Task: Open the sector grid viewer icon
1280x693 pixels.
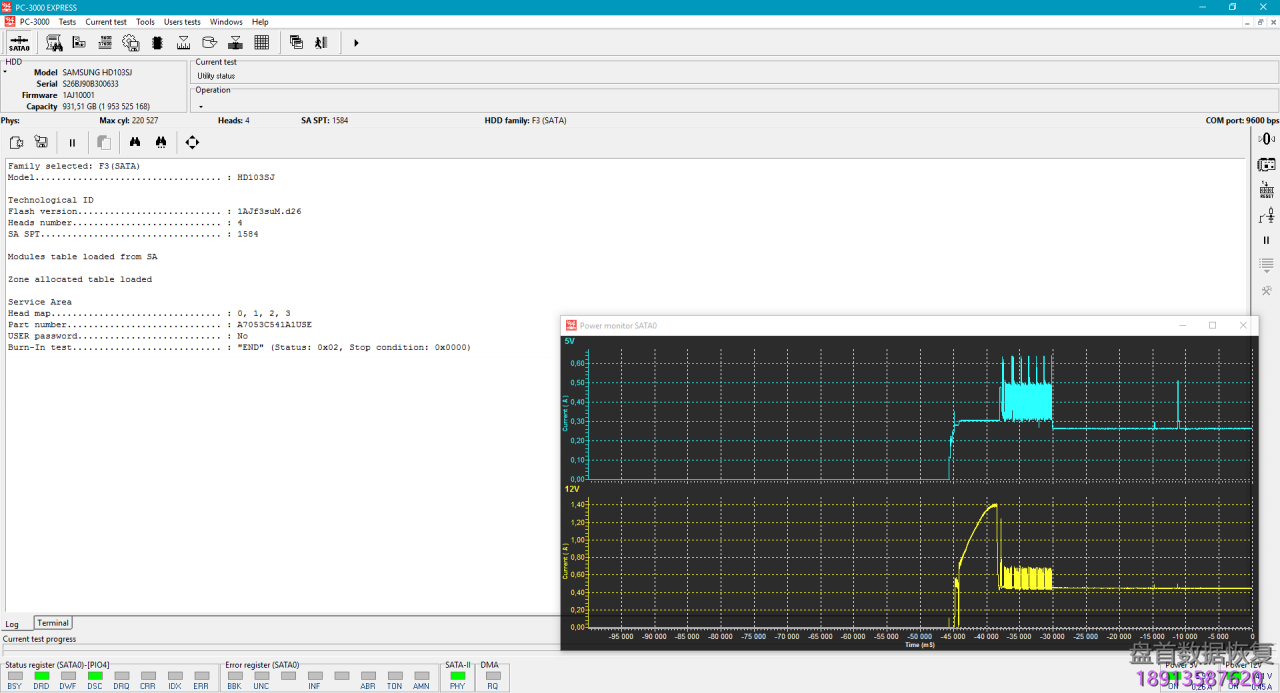Action: [x=261, y=42]
